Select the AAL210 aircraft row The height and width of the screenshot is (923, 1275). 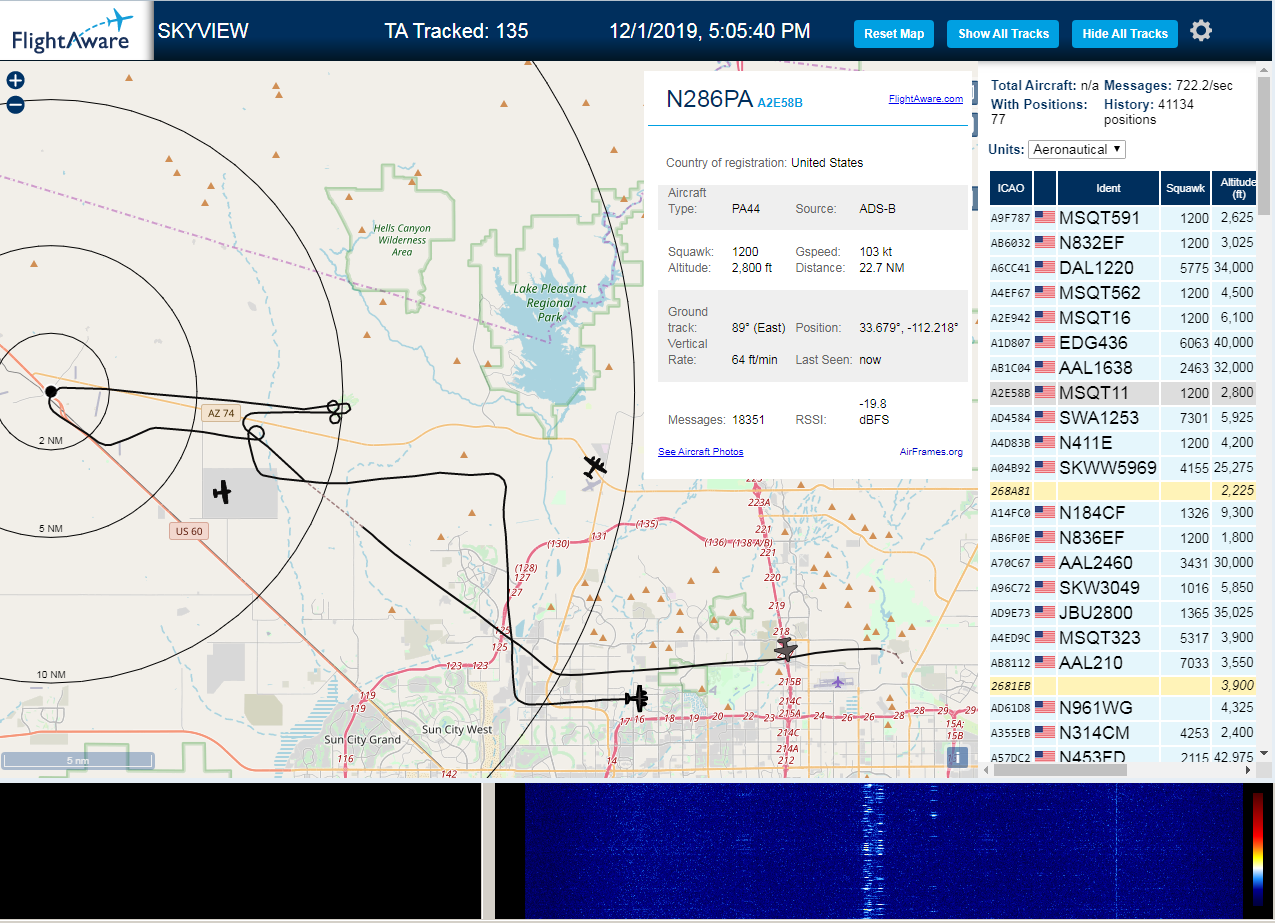coord(1123,662)
